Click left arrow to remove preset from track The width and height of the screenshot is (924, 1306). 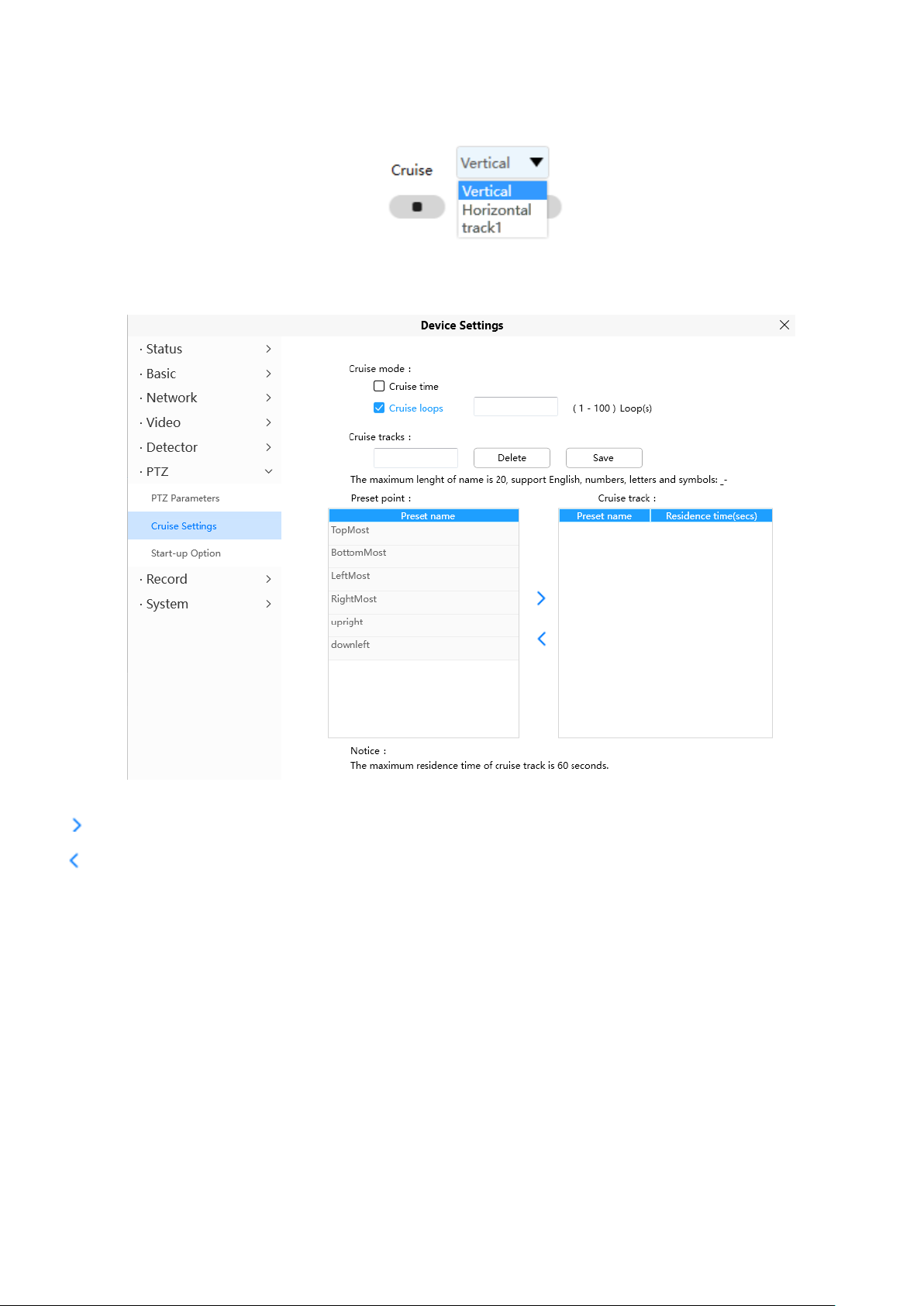pyautogui.click(x=541, y=639)
